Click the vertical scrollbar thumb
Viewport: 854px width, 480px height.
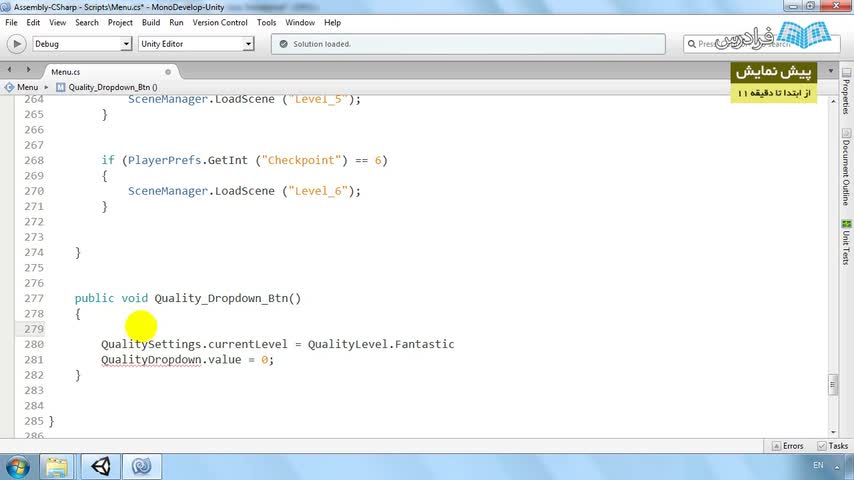click(x=833, y=384)
